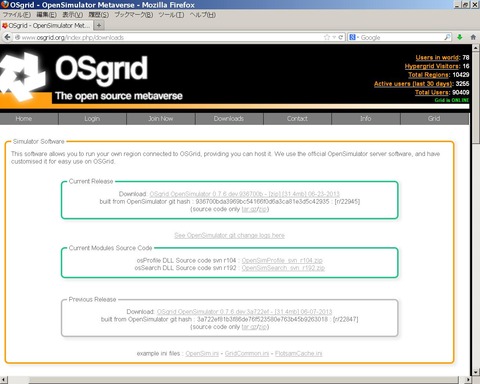
Task: Click the [r/22945] revision text
Action: click(x=347, y=202)
